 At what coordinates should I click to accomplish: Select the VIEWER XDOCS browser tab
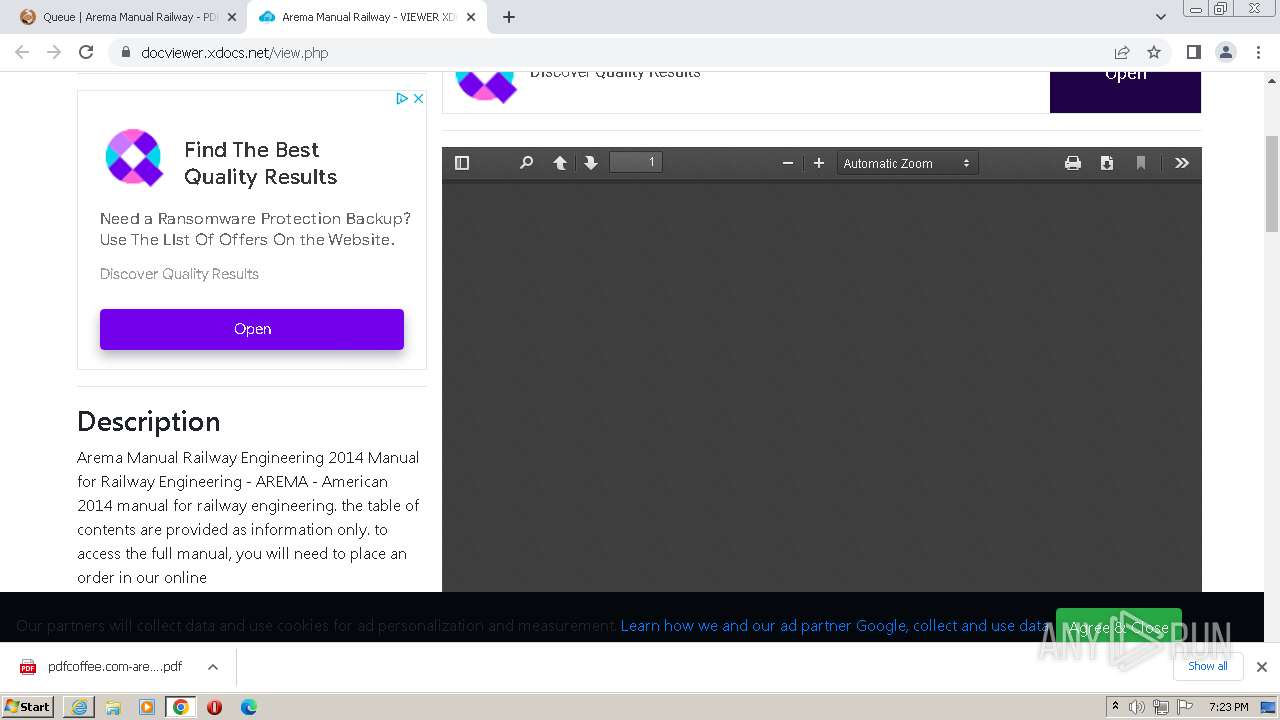pyautogui.click(x=366, y=17)
